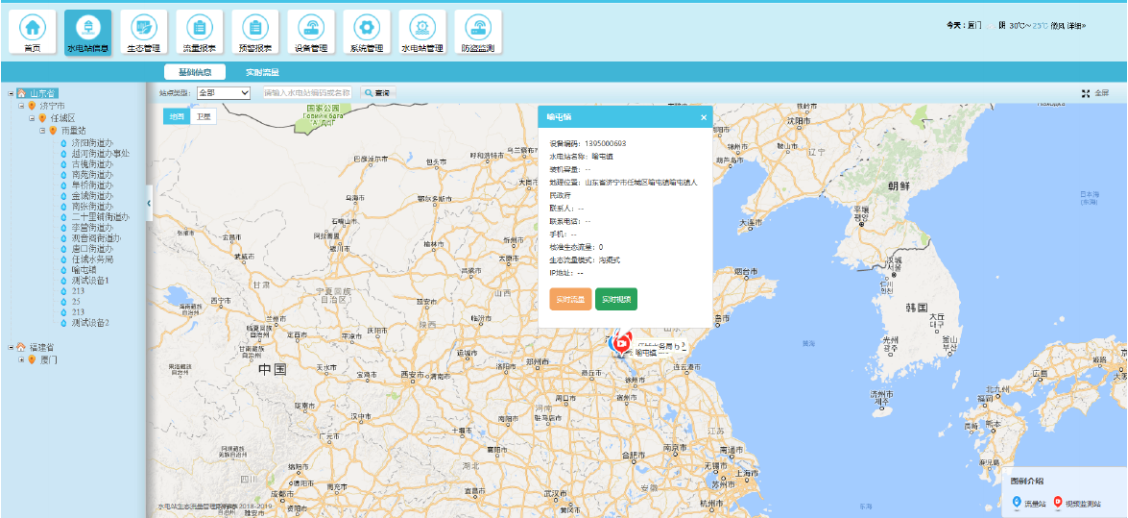The image size is (1128, 518).
Task: Open the 首页 home icon
Action: pos(32,32)
